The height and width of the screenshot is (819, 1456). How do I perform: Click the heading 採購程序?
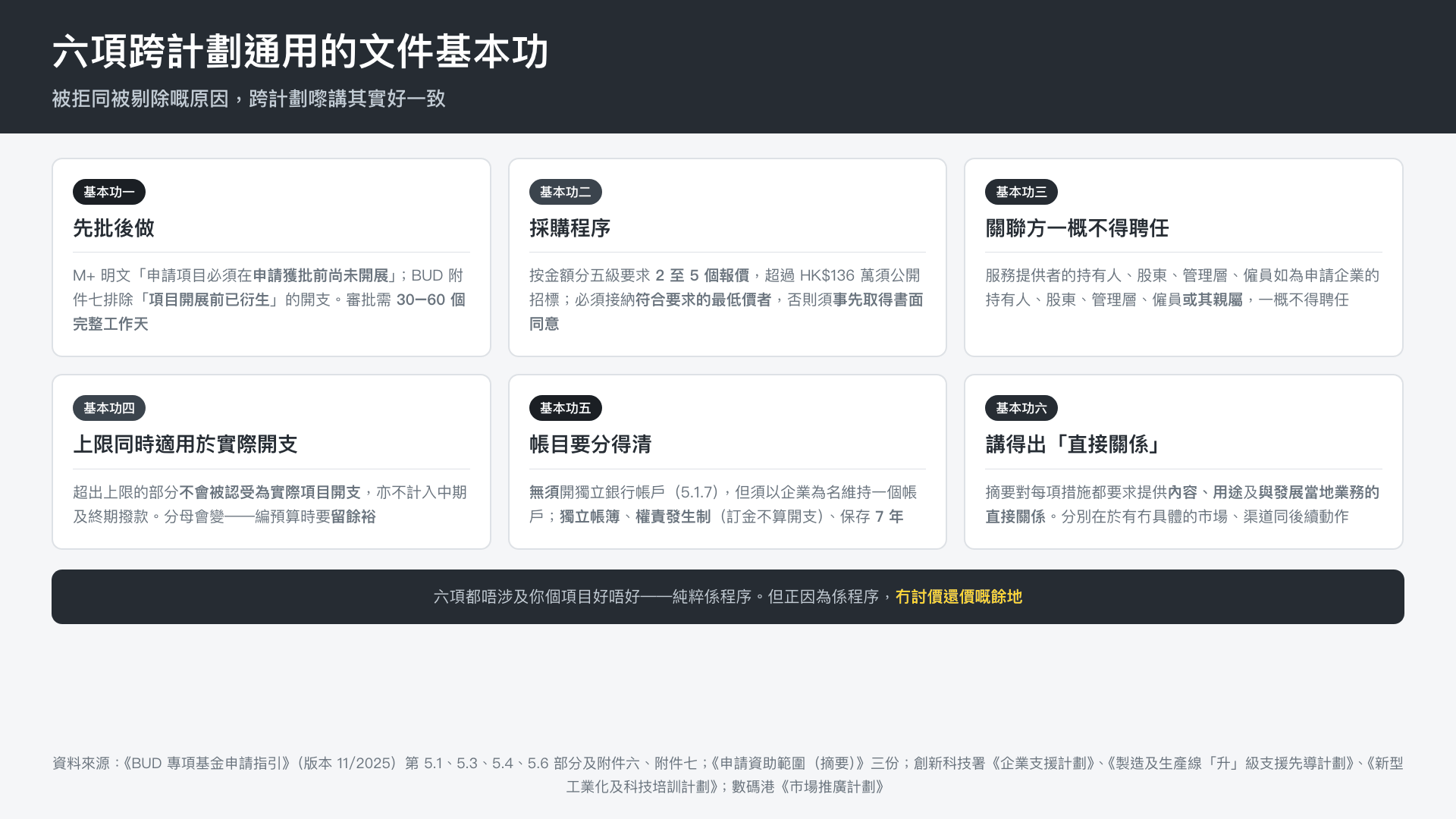[x=570, y=228]
